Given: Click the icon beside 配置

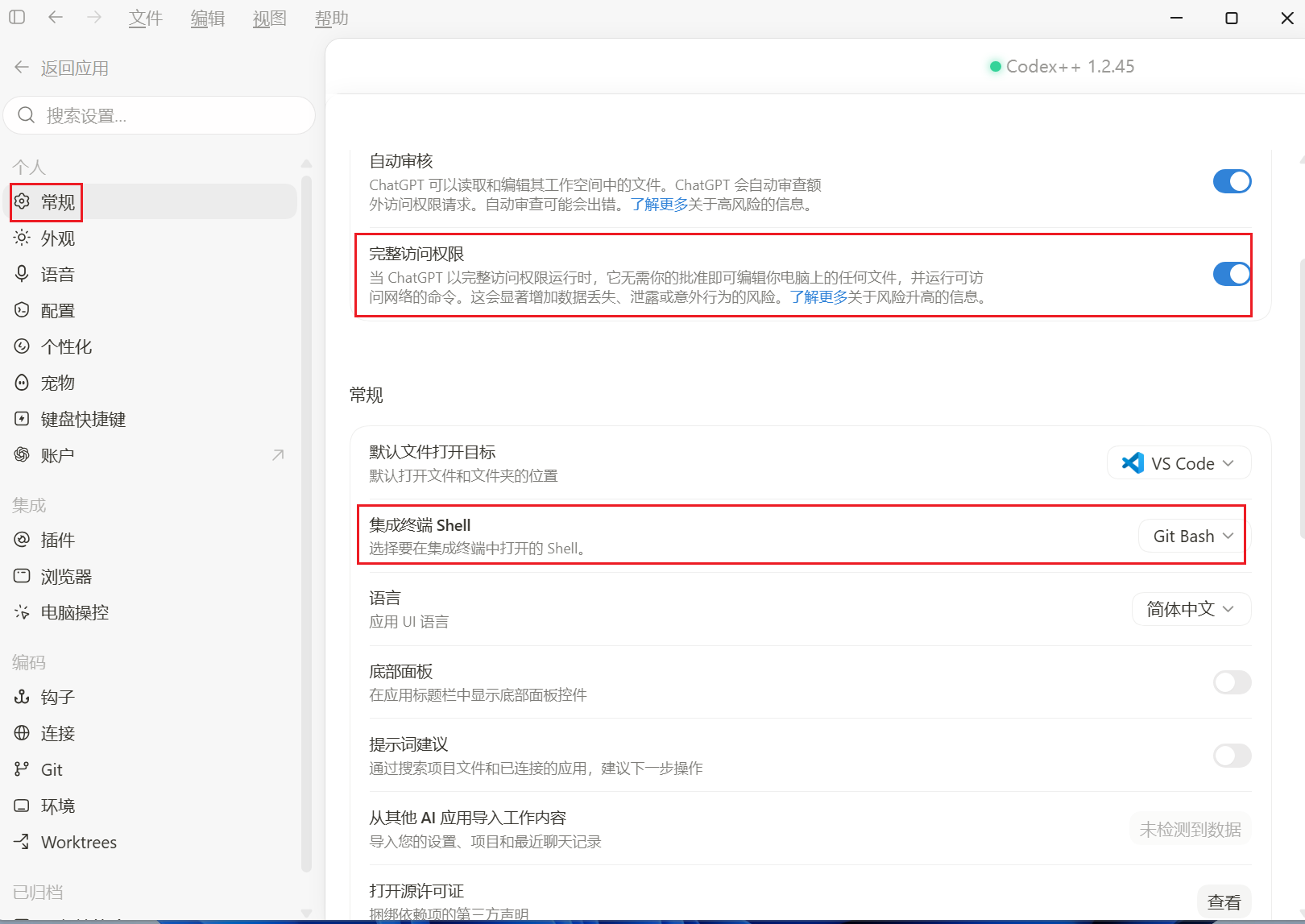Looking at the screenshot, I should 22,310.
